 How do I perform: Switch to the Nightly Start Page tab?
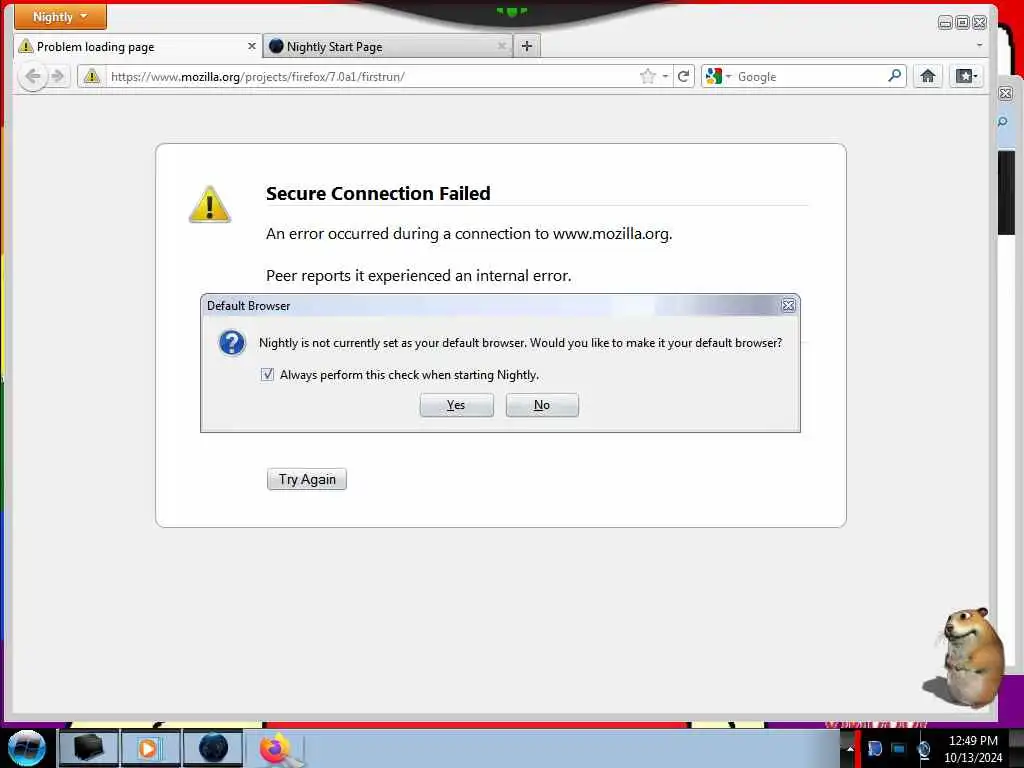[388, 46]
